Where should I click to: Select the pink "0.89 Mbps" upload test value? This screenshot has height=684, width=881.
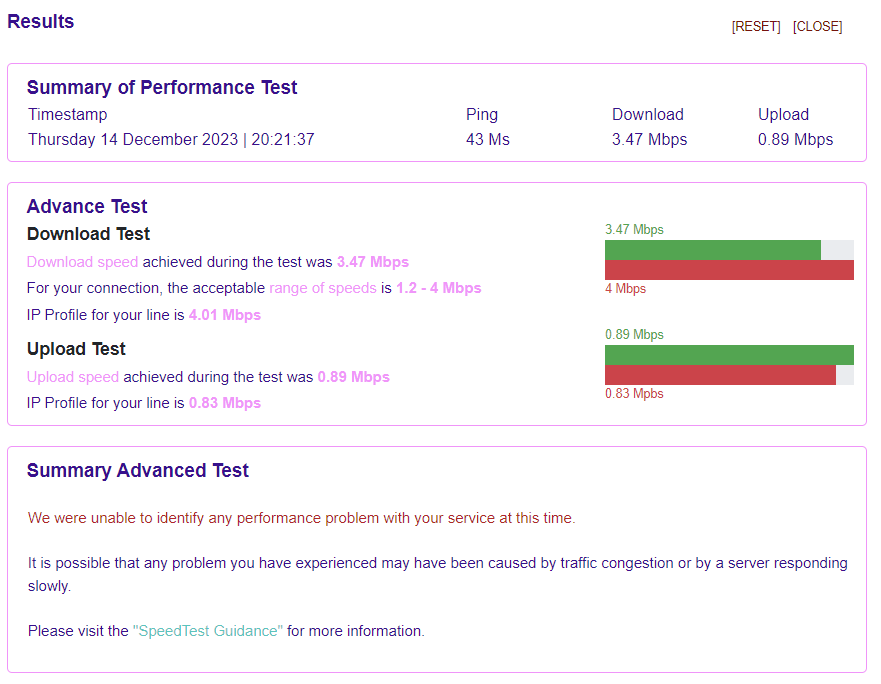353,377
